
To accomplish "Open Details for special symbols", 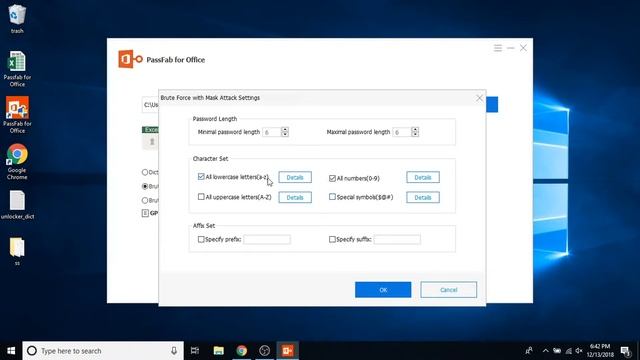I will coord(423,197).
